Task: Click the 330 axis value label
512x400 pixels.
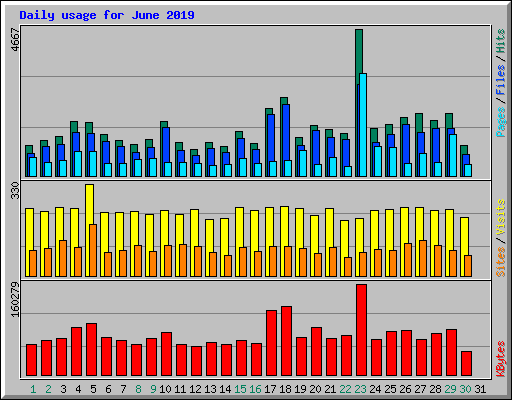Action: pos(15,191)
